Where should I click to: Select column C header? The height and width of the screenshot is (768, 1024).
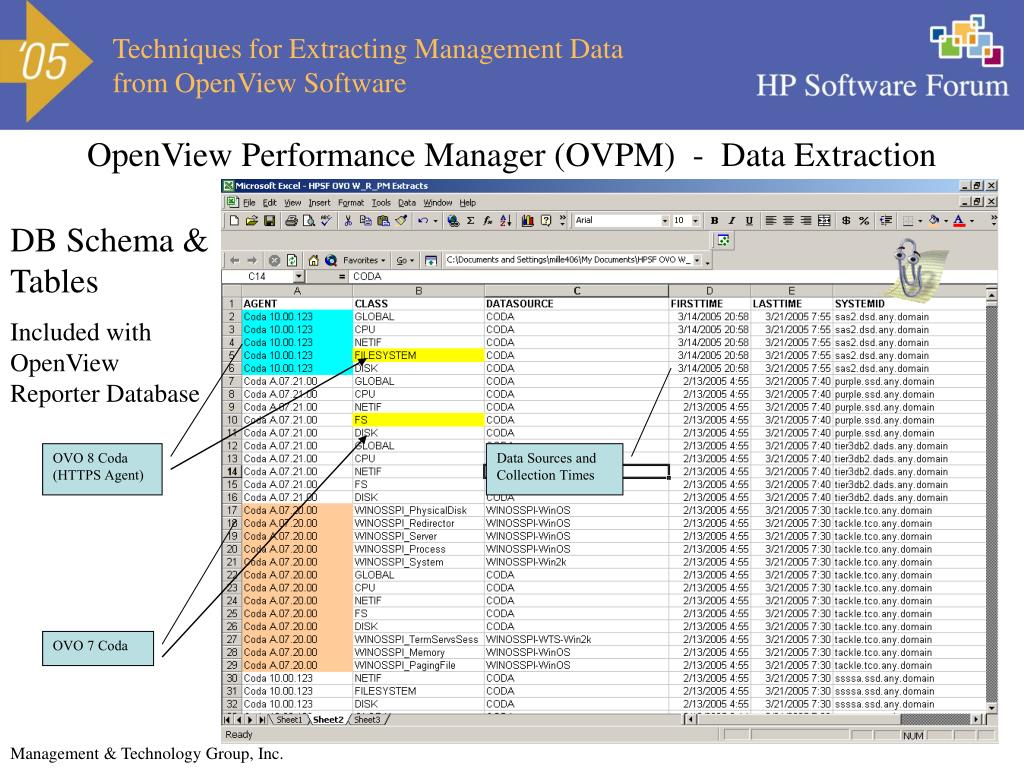point(577,291)
